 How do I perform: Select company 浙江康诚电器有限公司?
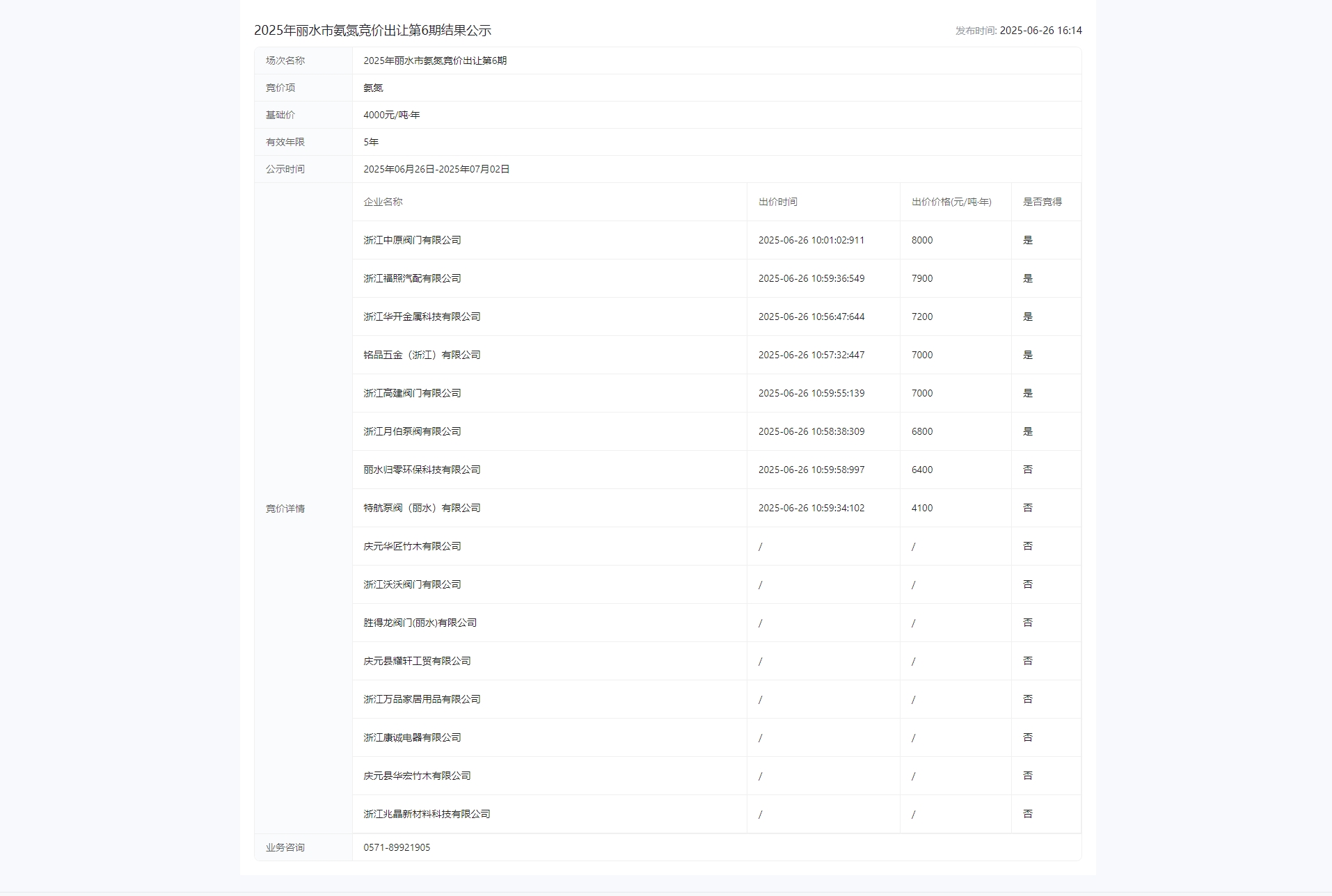click(x=412, y=737)
